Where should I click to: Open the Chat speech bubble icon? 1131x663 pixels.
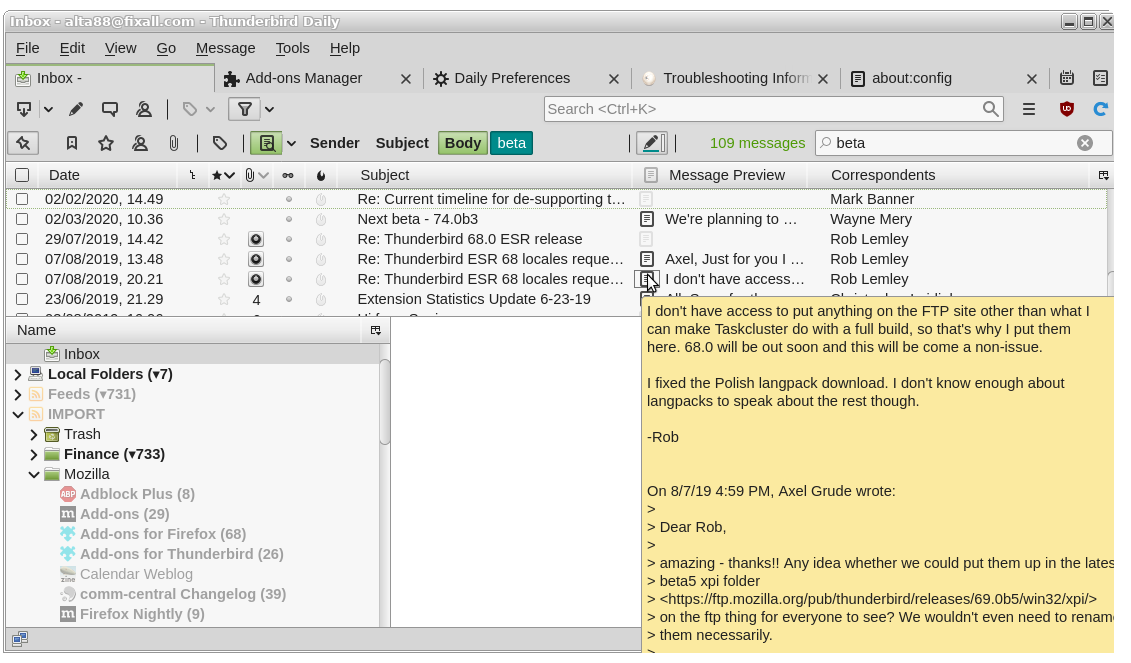tap(110, 110)
